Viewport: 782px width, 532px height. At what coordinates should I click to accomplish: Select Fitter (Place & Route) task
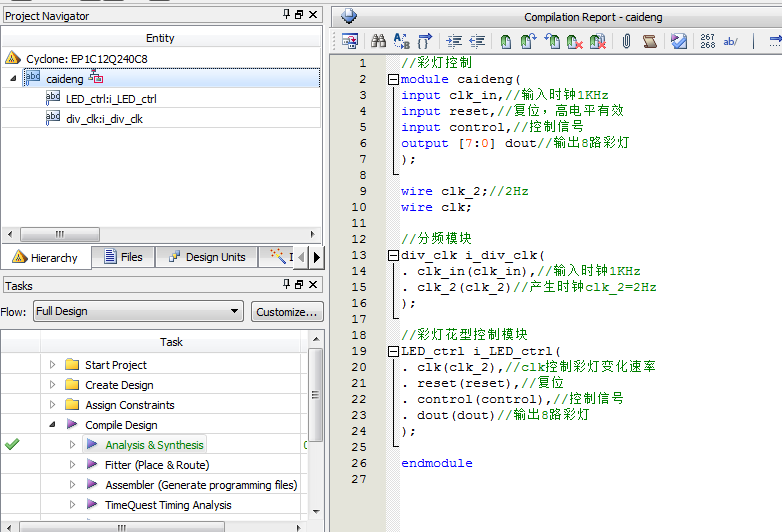(157, 465)
